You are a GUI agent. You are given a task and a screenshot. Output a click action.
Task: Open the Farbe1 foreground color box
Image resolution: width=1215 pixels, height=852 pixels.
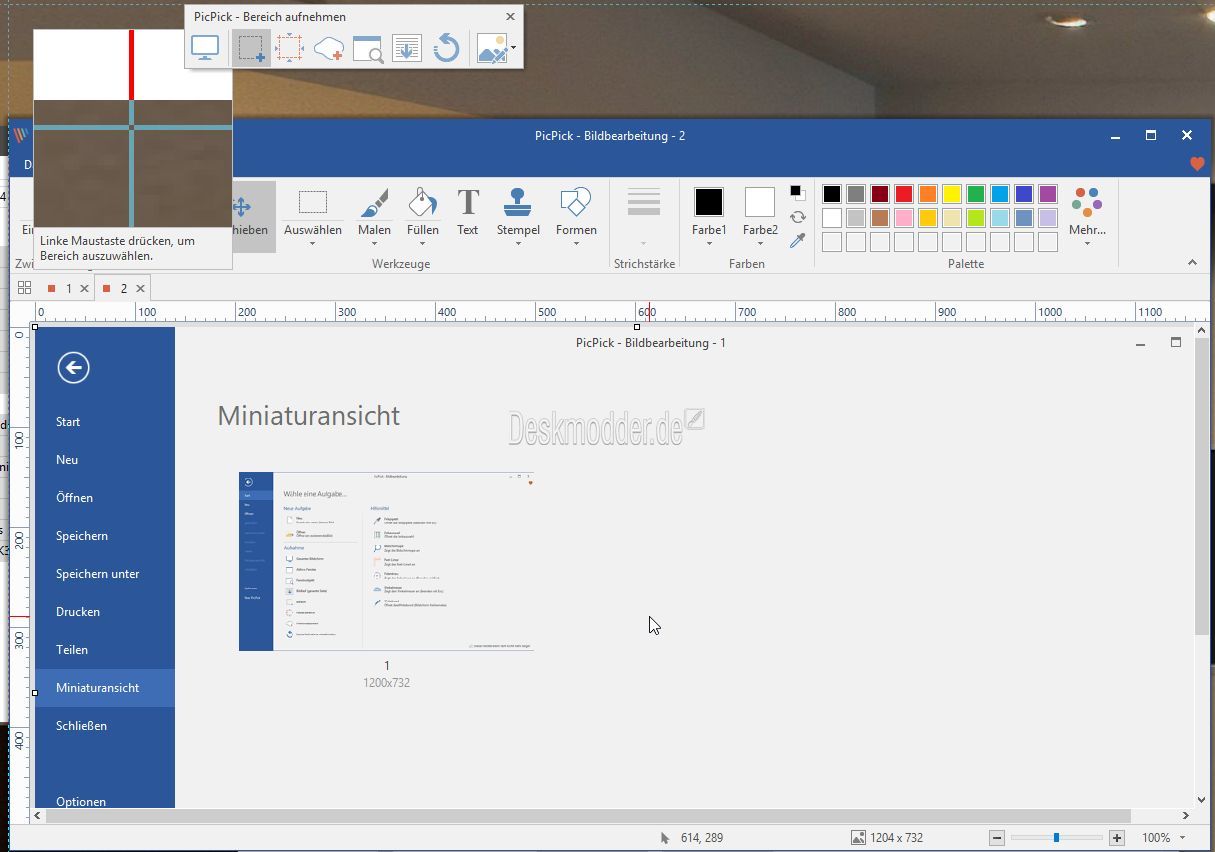pyautogui.click(x=709, y=202)
